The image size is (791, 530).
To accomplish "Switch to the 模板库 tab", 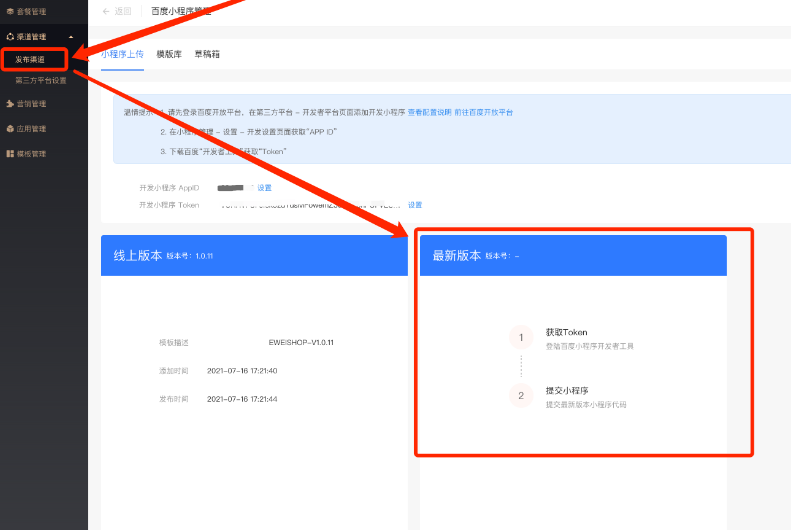I will [x=169, y=54].
